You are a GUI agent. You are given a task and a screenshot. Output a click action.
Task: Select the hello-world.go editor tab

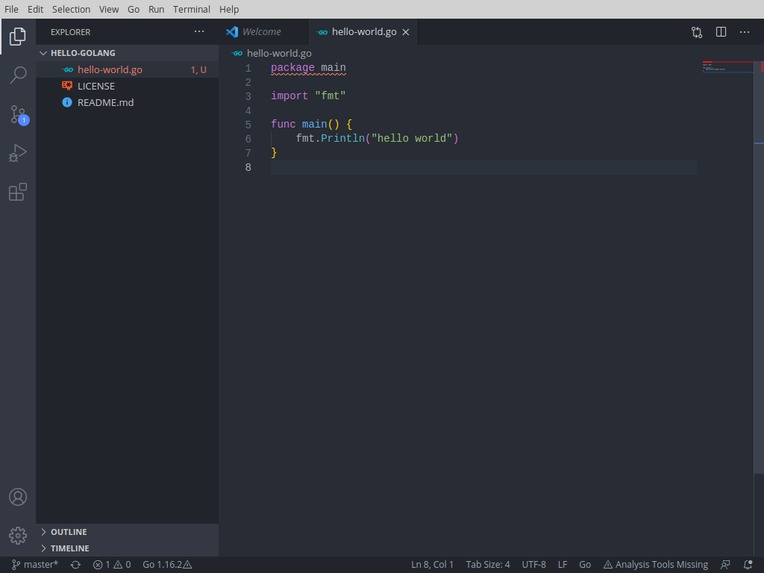(x=363, y=32)
